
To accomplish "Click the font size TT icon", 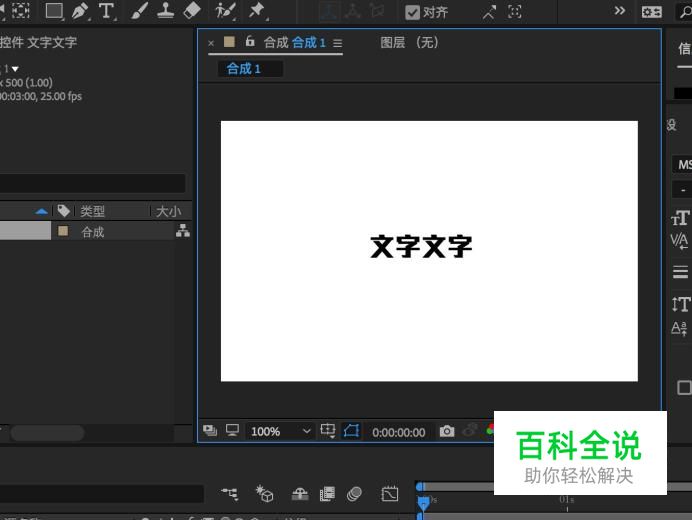I will coord(680,218).
